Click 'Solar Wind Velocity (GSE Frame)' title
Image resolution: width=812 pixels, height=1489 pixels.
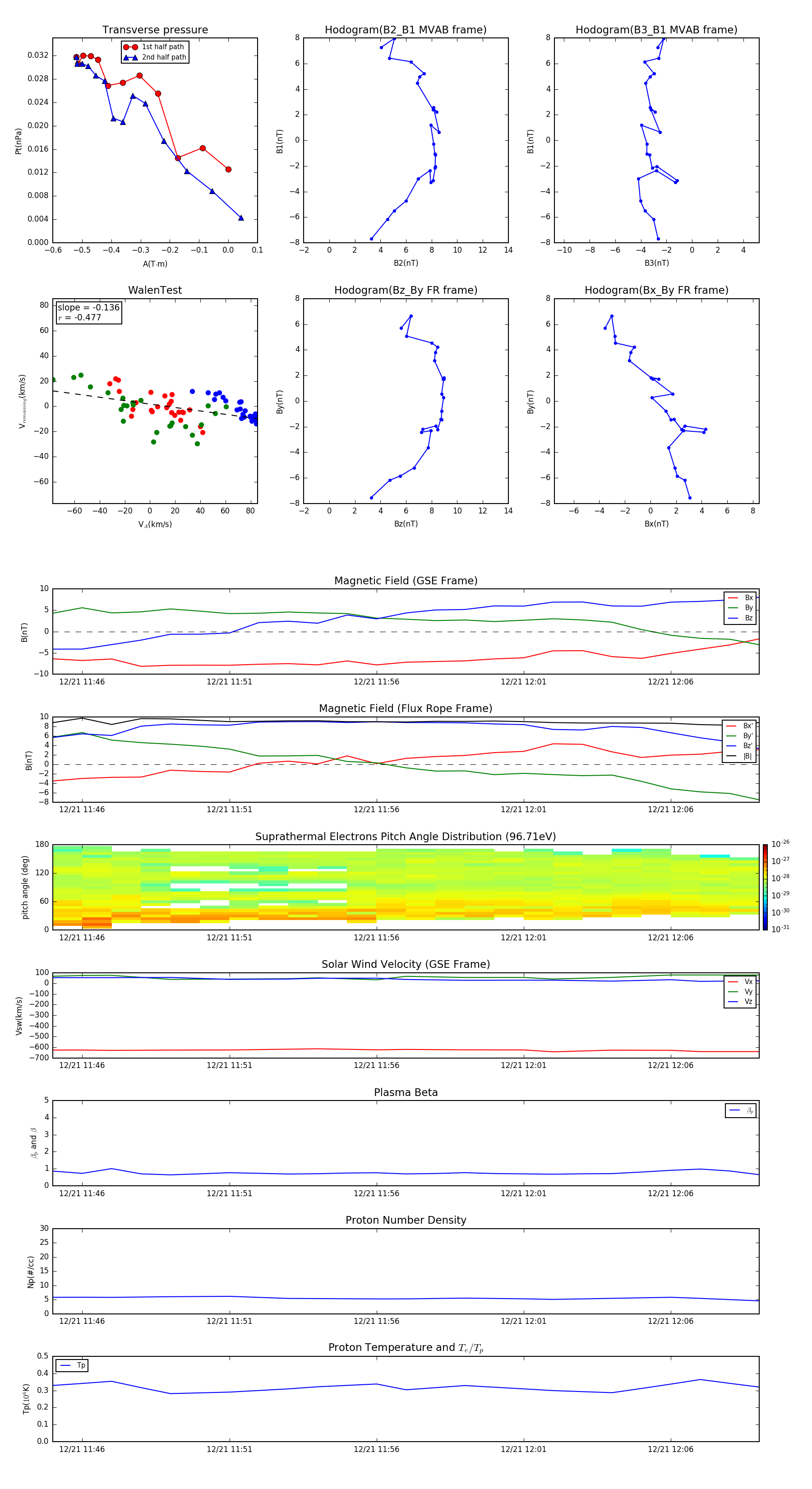(x=406, y=965)
